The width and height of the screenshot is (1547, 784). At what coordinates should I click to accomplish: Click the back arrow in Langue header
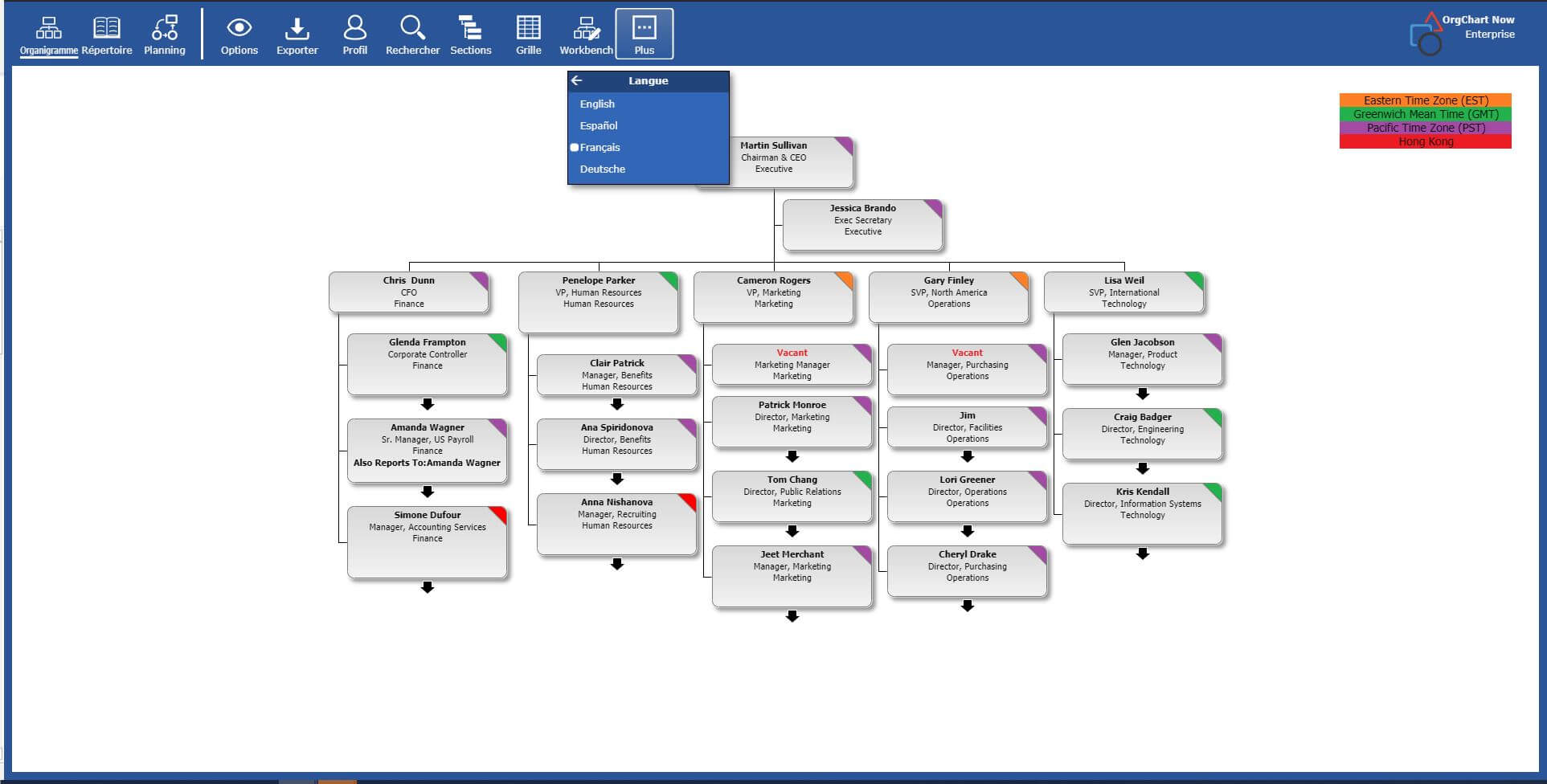click(576, 80)
